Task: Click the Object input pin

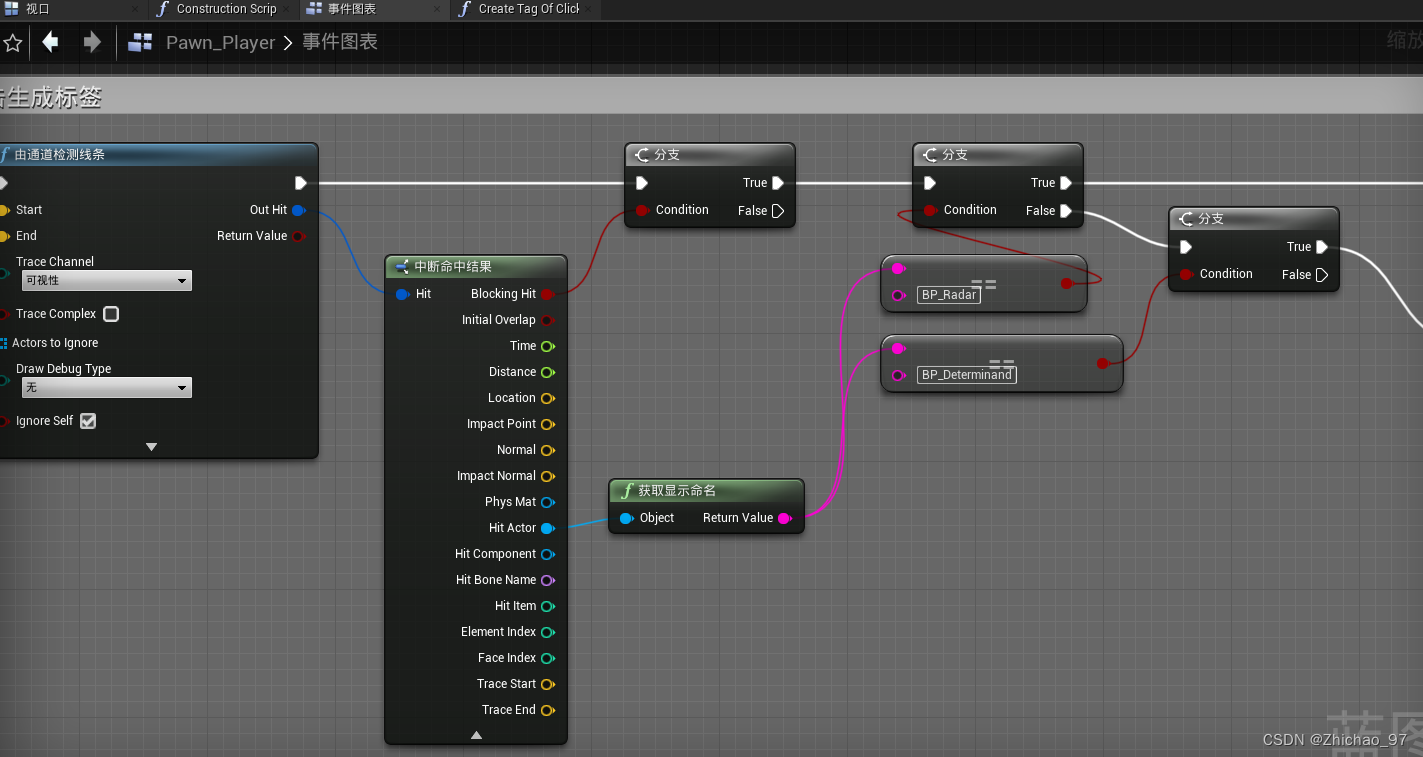Action: coord(626,518)
